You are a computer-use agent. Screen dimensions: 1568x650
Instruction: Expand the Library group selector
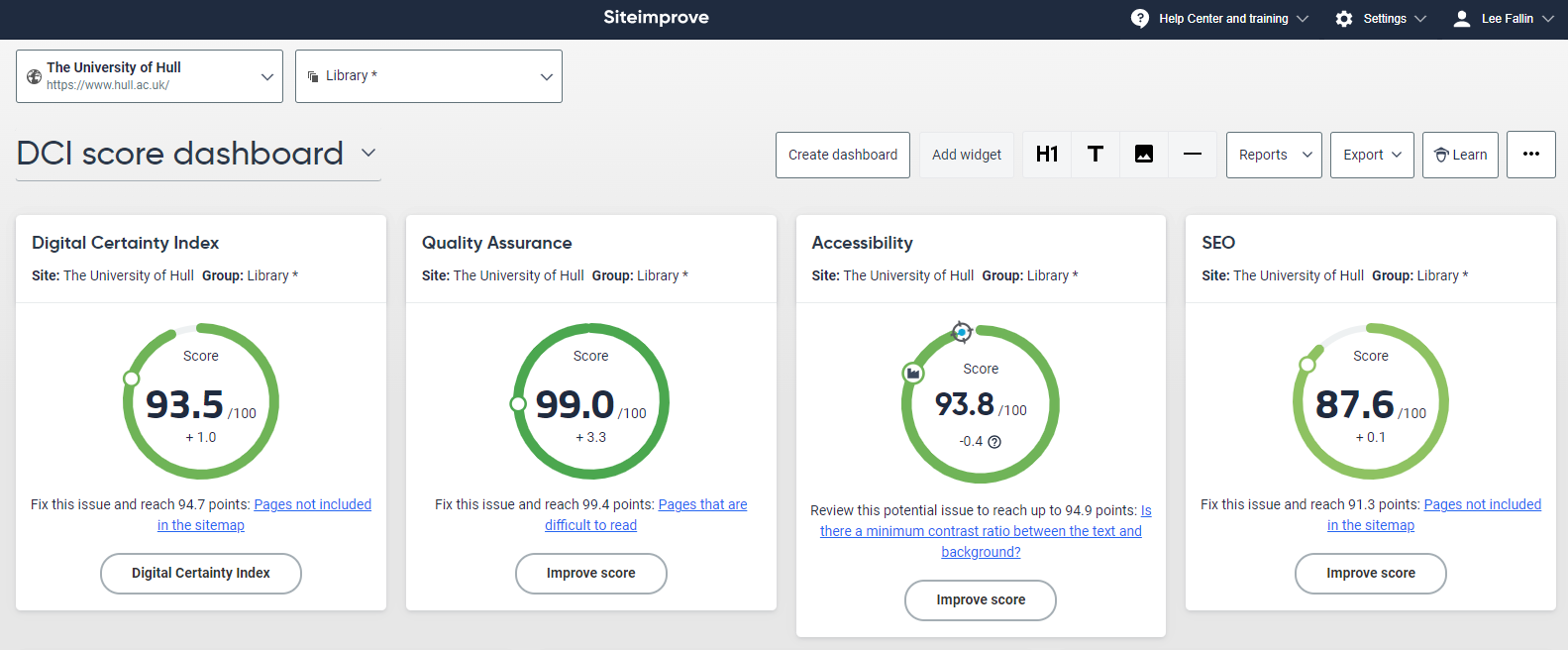pos(428,76)
